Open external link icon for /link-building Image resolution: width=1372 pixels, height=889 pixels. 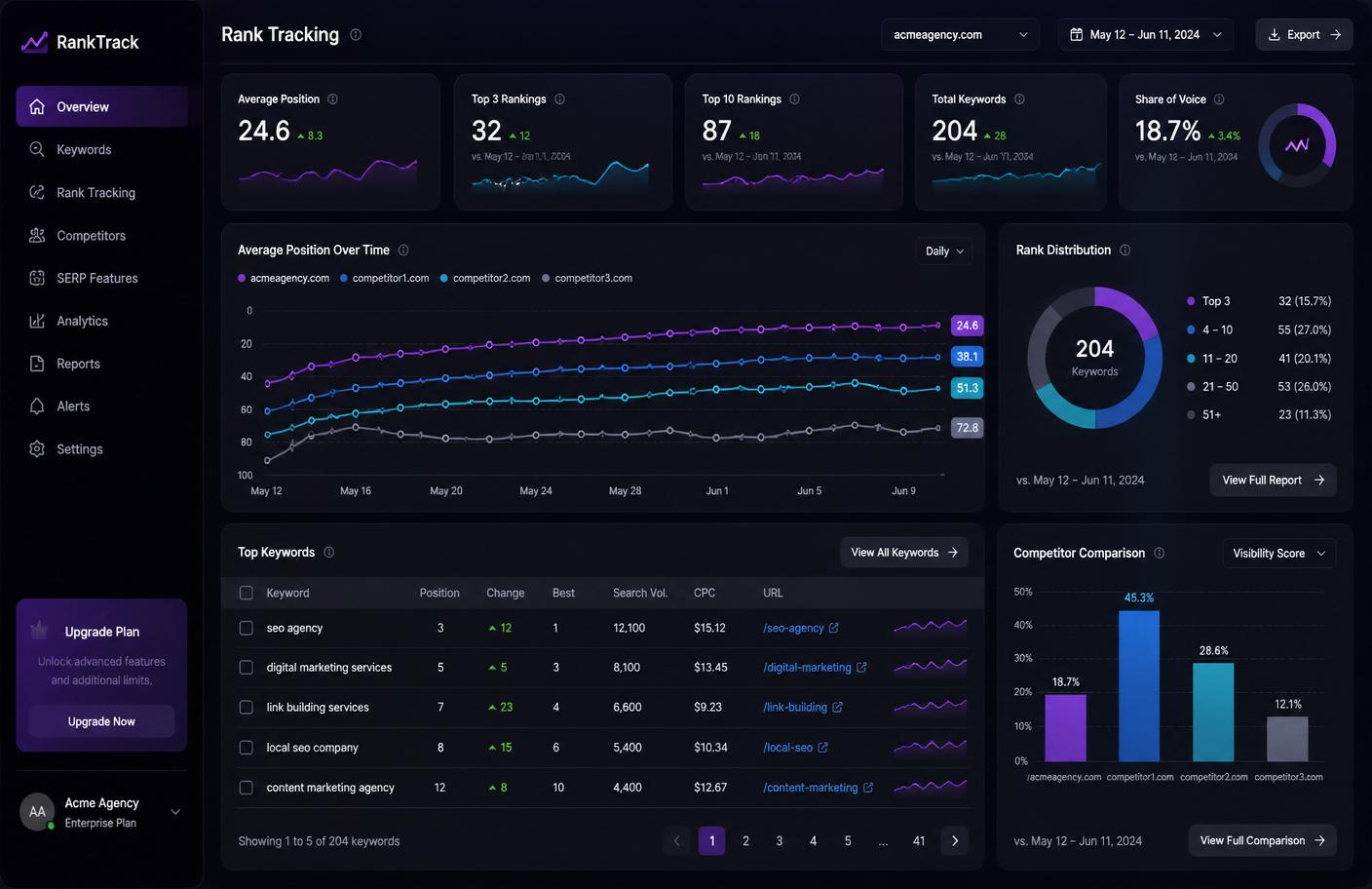[x=838, y=708]
